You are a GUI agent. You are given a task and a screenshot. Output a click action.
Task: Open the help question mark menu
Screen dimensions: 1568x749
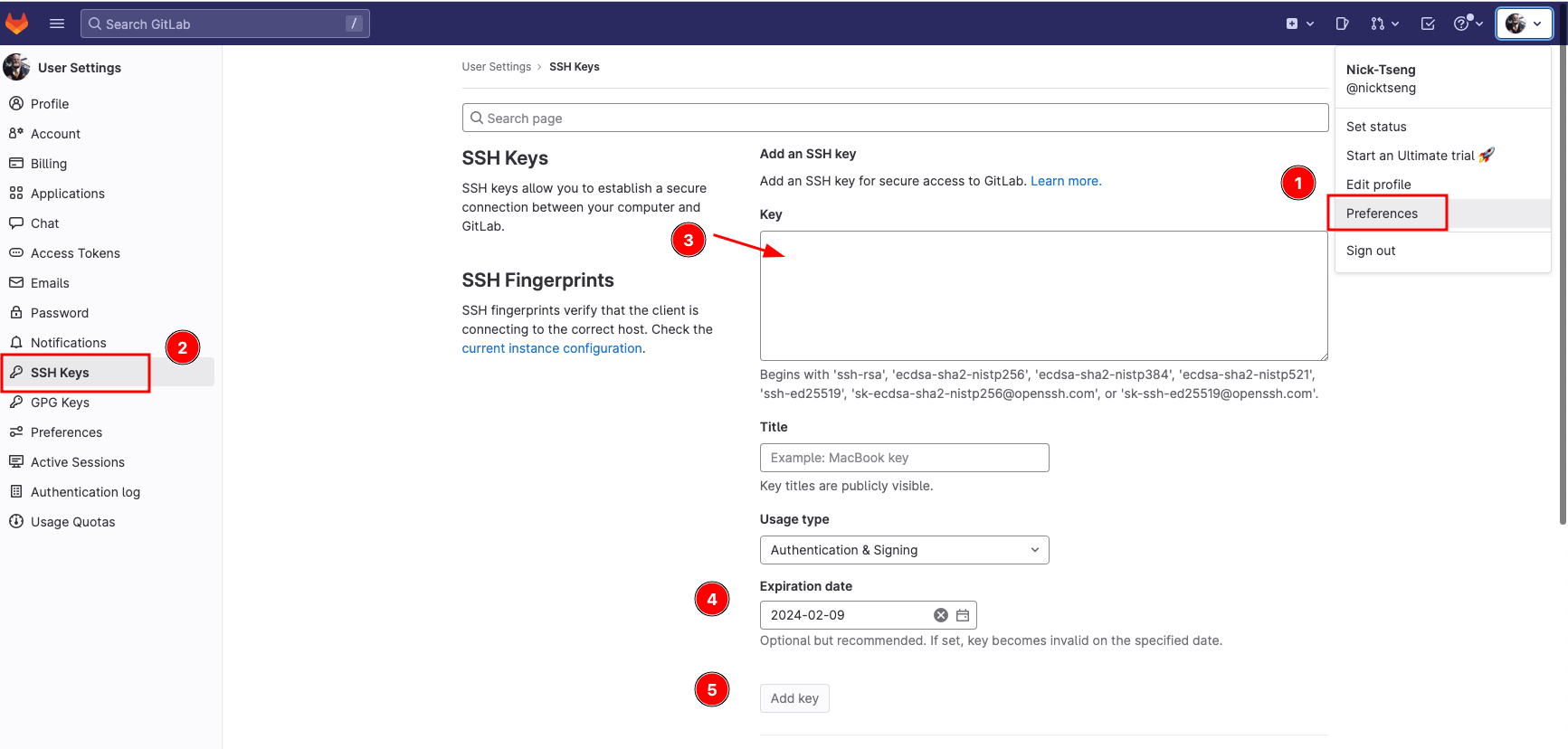pos(1468,24)
